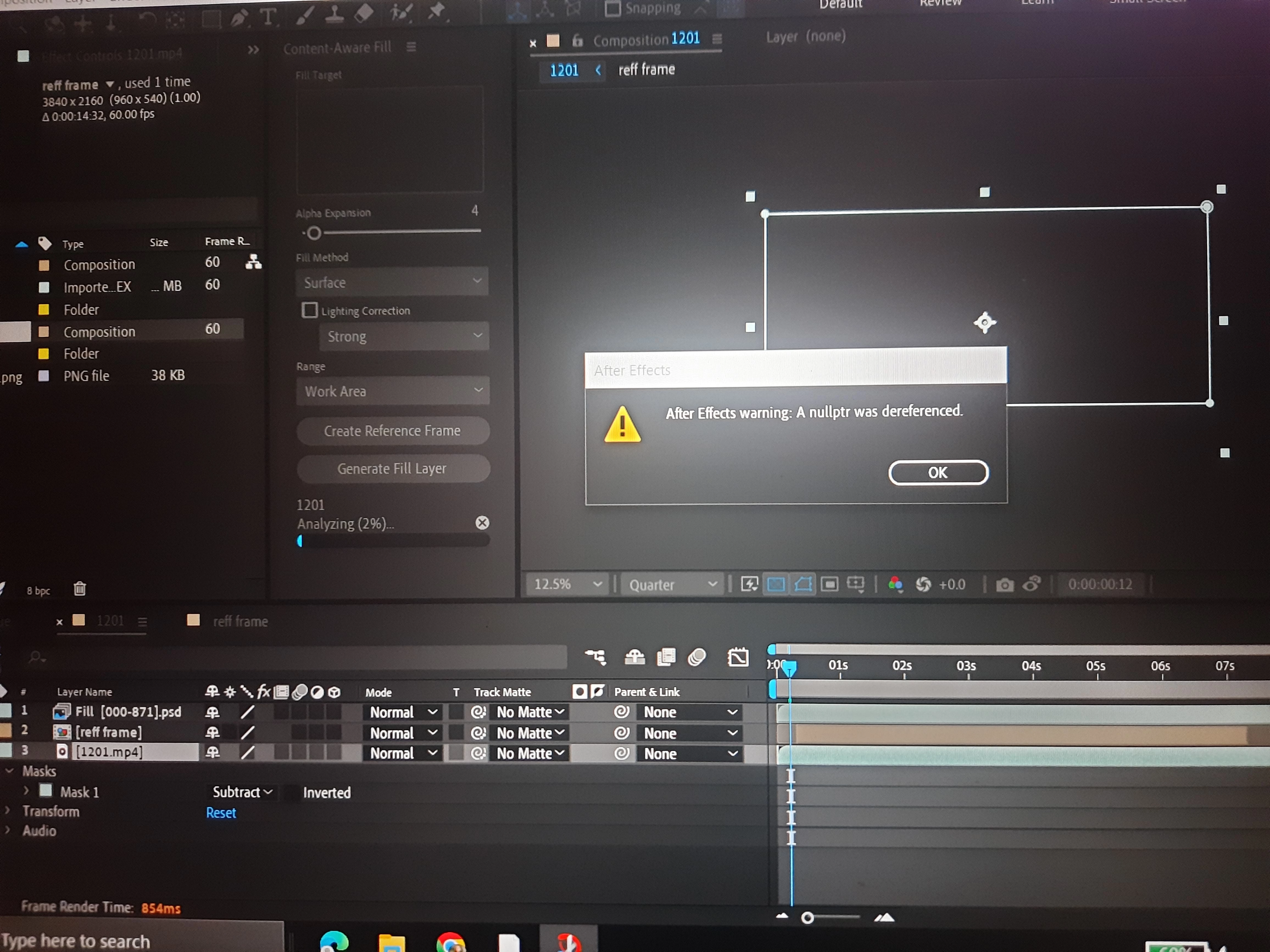
Task: Open the Range Work Area dropdown
Action: (x=393, y=391)
